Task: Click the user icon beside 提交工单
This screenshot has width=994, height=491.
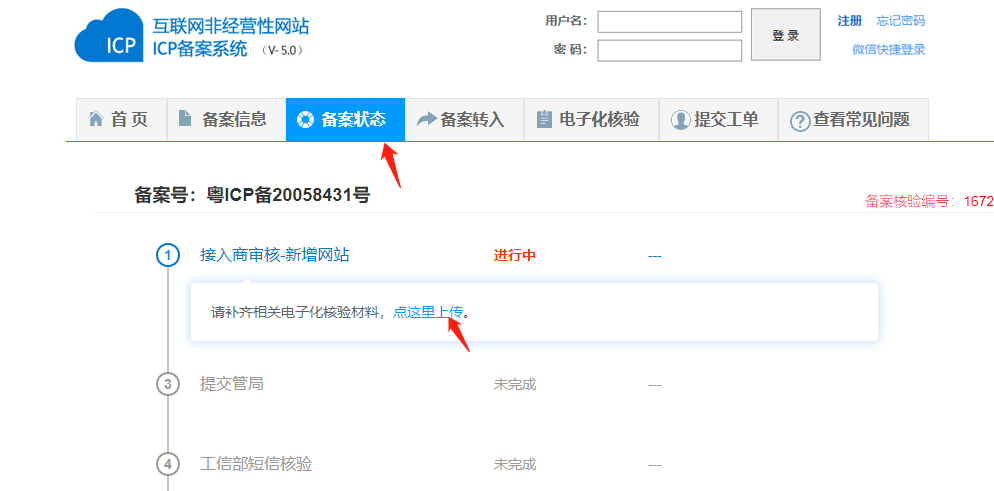Action: pyautogui.click(x=680, y=120)
